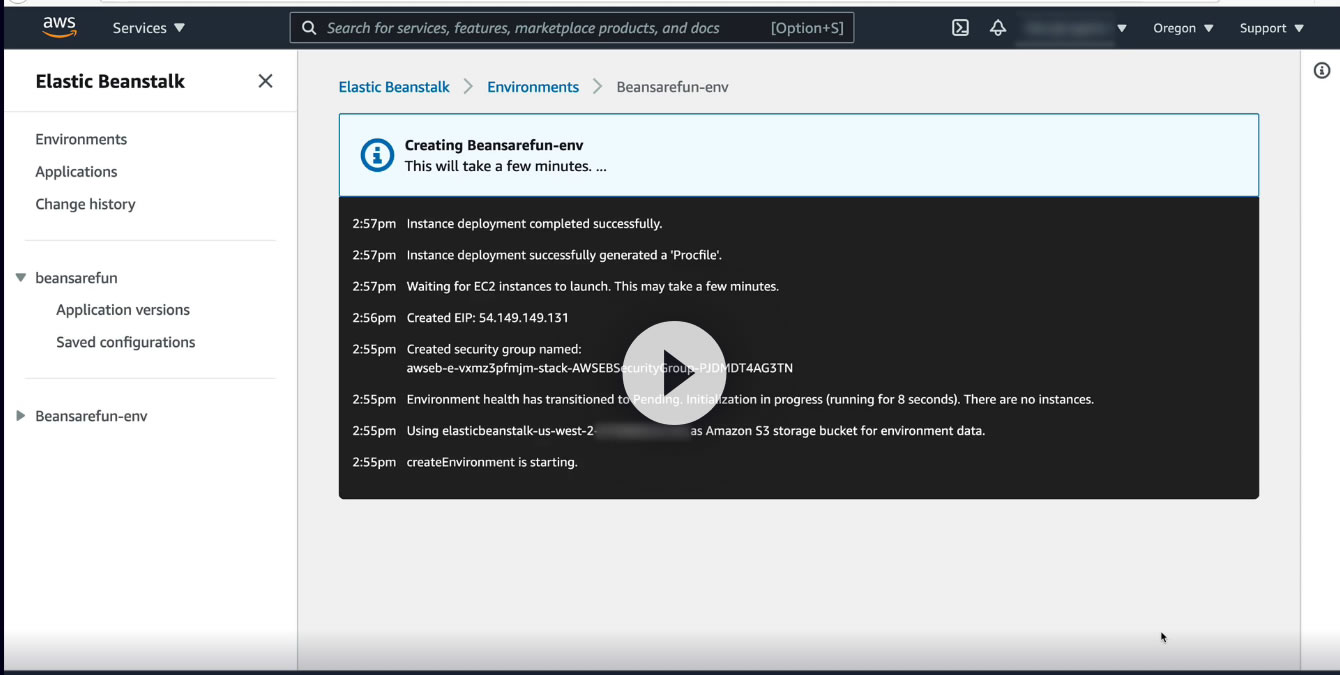This screenshot has height=675, width=1340.
Task: Click the Beansarefun-env breadcrumb text
Action: point(672,87)
